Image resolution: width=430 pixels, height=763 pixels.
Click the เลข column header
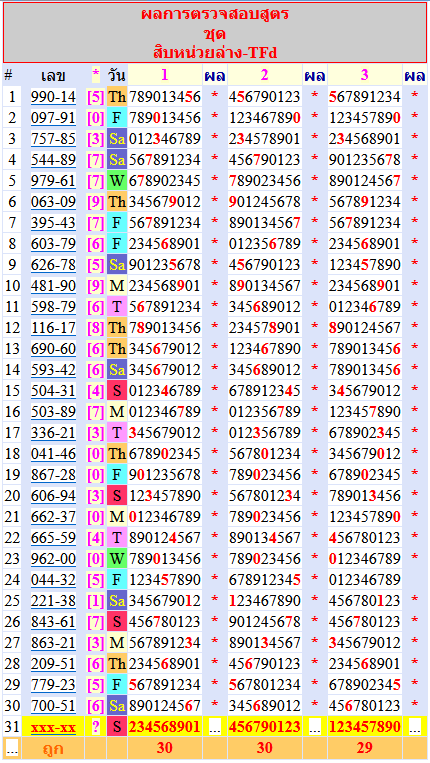tap(54, 76)
